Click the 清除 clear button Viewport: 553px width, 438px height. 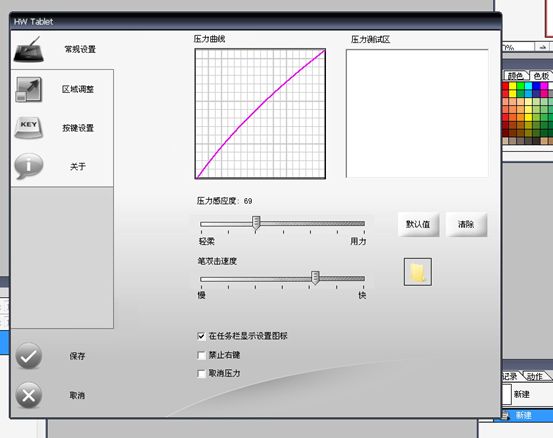(466, 224)
